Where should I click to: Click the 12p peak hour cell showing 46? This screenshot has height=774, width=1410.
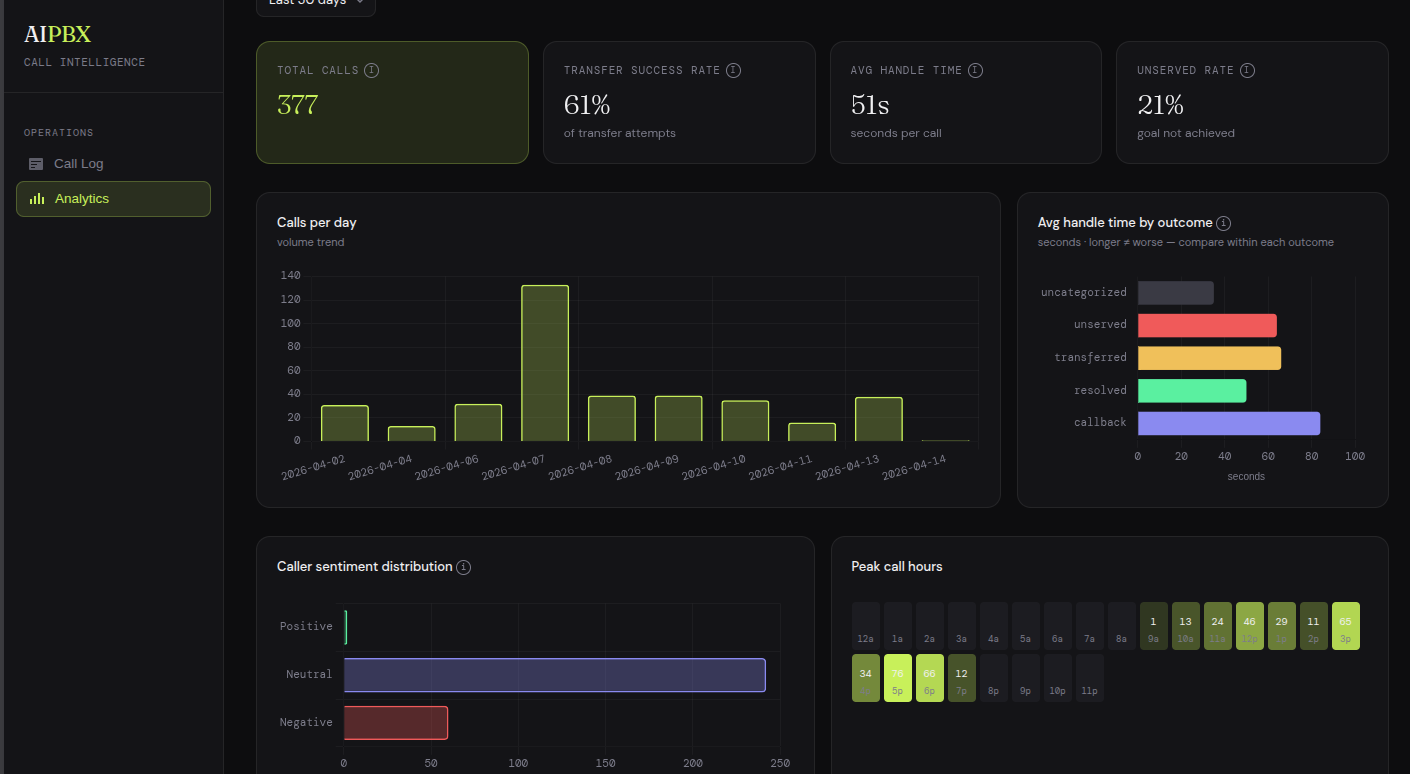pos(1250,626)
